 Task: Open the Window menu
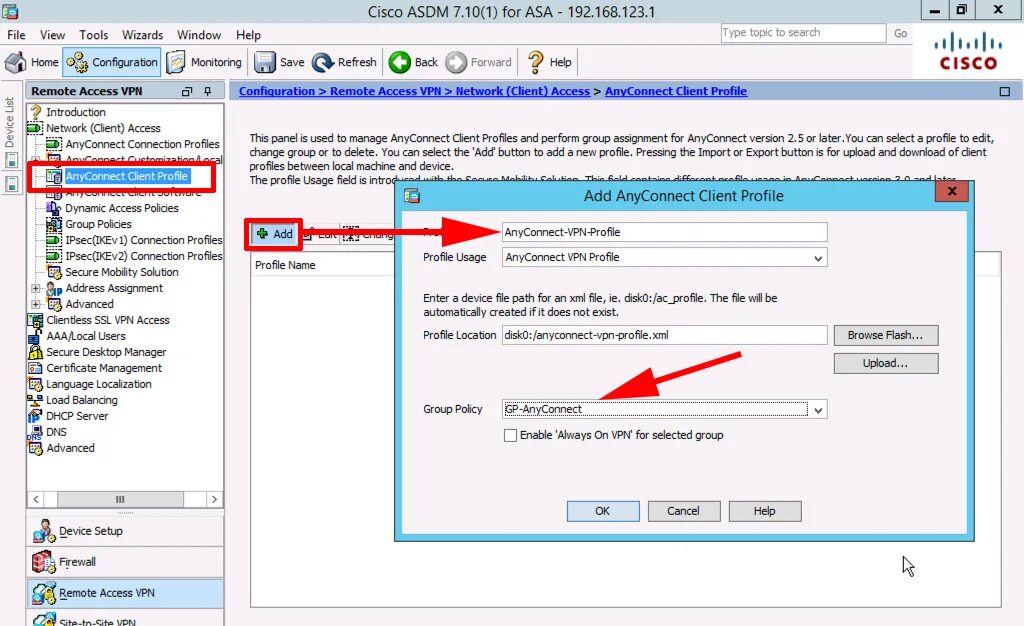tap(199, 35)
